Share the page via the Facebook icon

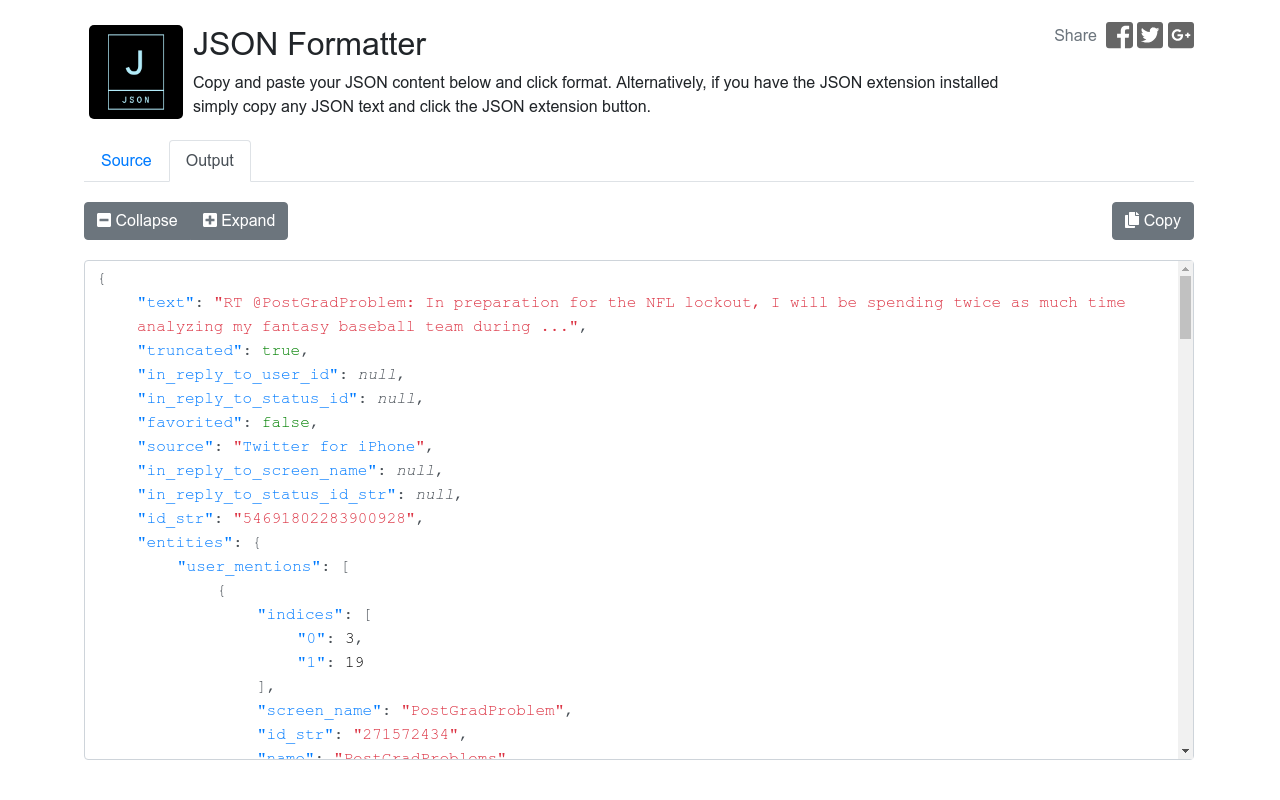point(1119,35)
